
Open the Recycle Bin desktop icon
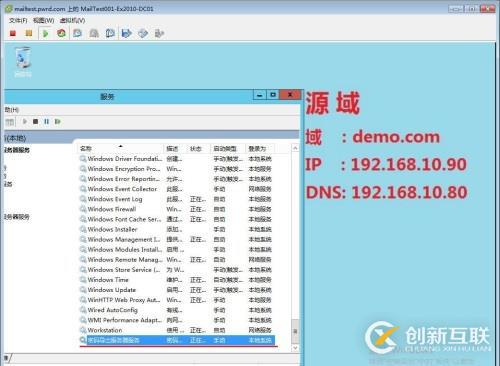point(23,62)
